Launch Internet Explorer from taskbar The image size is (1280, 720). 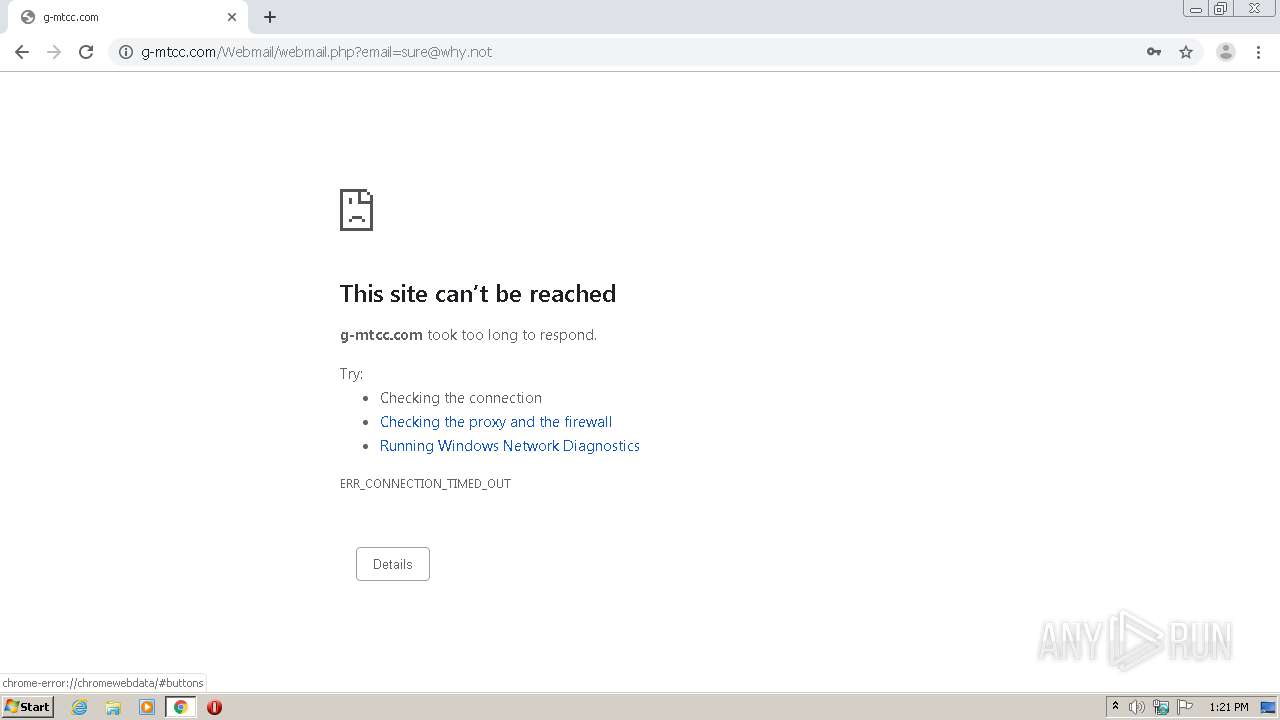(80, 707)
